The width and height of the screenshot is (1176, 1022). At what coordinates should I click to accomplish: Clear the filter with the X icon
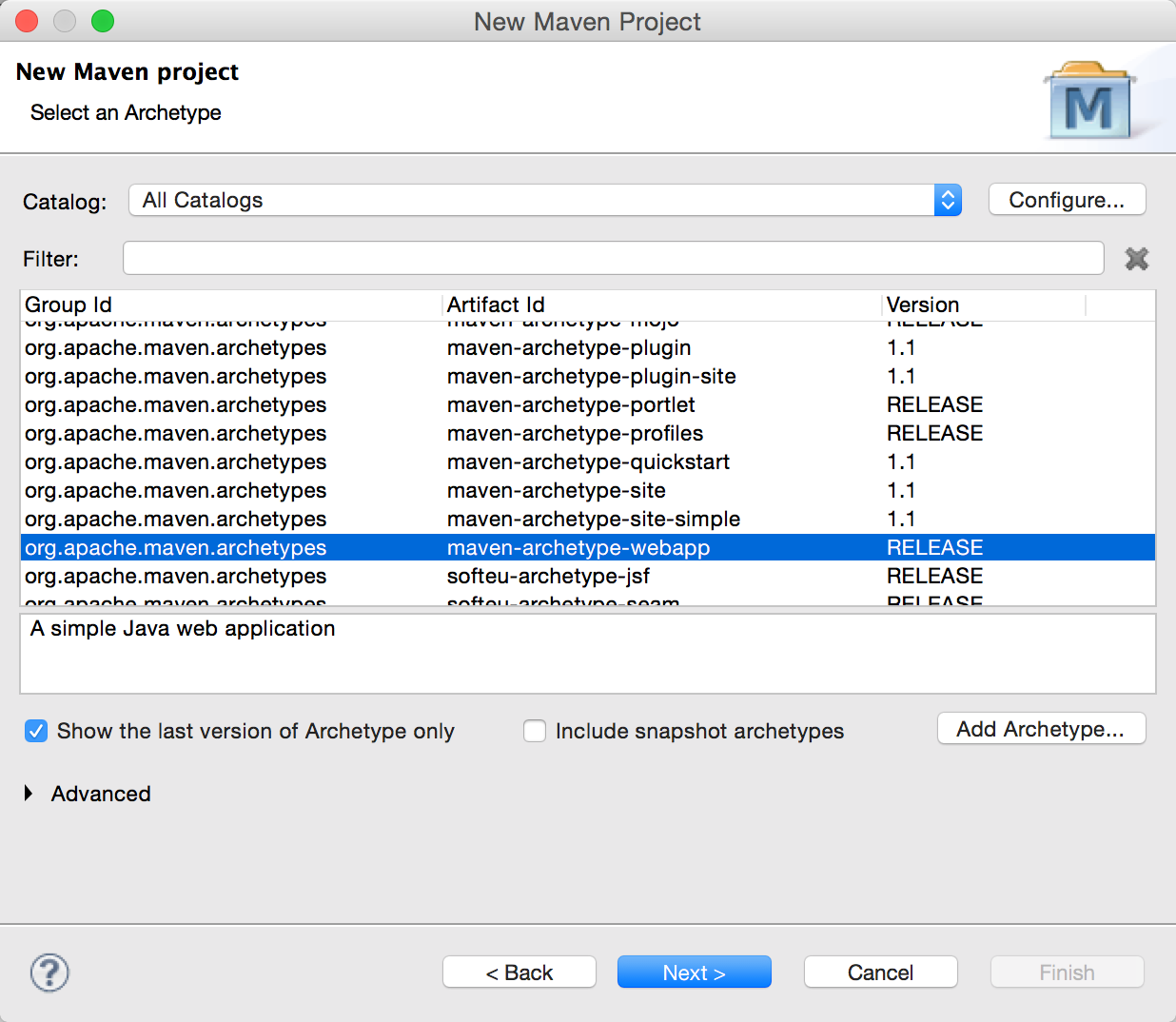point(1136,259)
